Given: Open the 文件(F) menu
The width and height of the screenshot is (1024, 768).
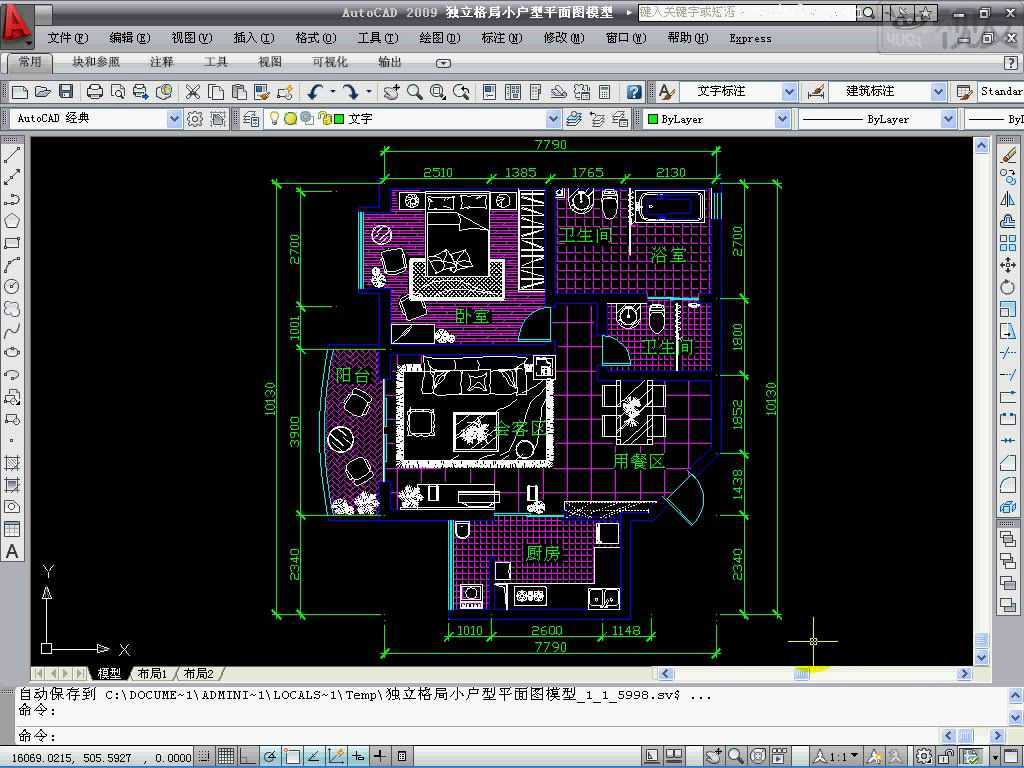Looking at the screenshot, I should tap(68, 38).
